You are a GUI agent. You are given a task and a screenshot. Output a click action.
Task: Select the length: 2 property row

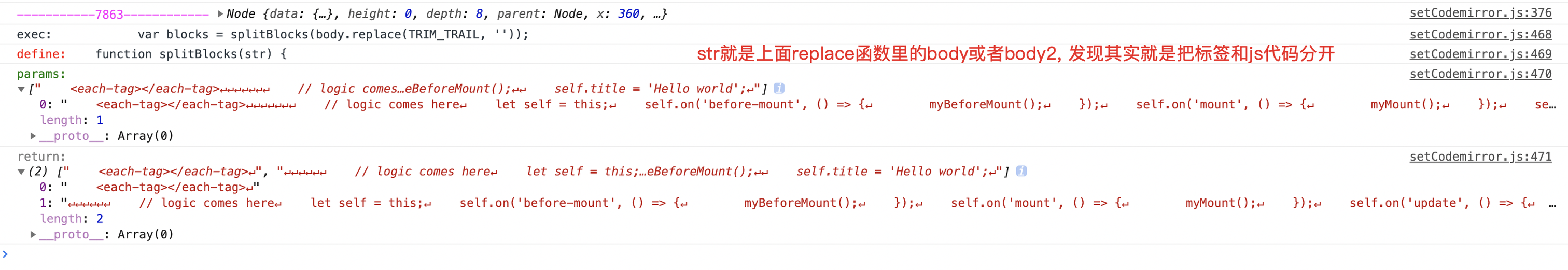[72, 219]
